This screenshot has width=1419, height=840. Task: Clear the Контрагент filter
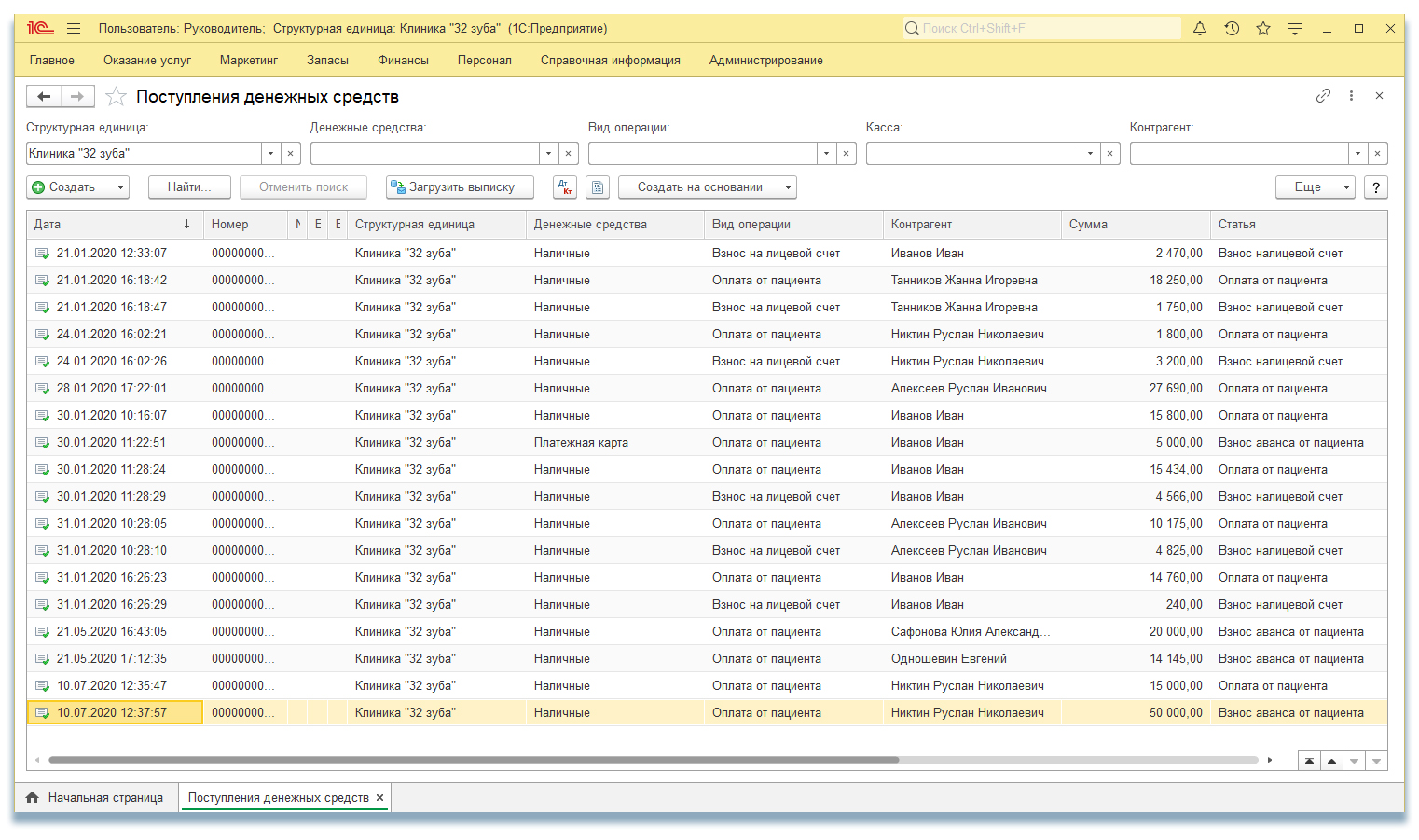1378,153
